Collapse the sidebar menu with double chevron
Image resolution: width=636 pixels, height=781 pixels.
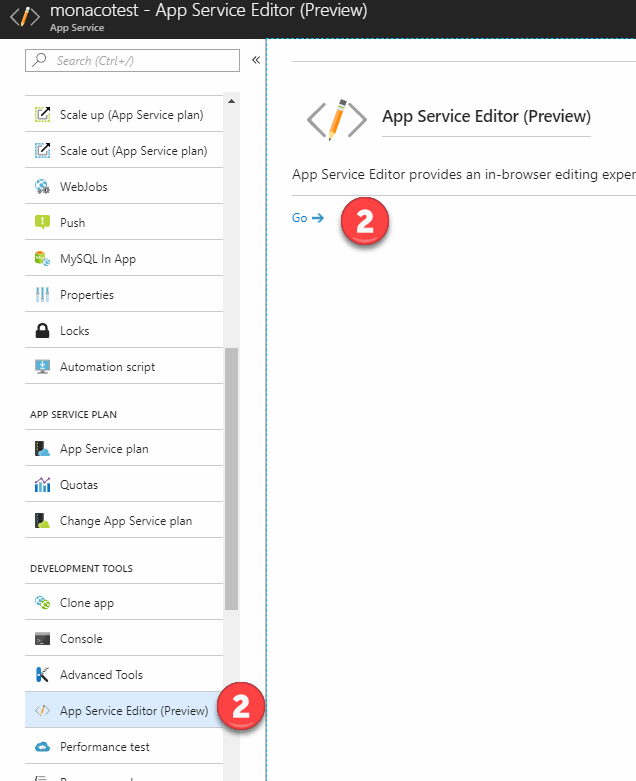pos(256,60)
